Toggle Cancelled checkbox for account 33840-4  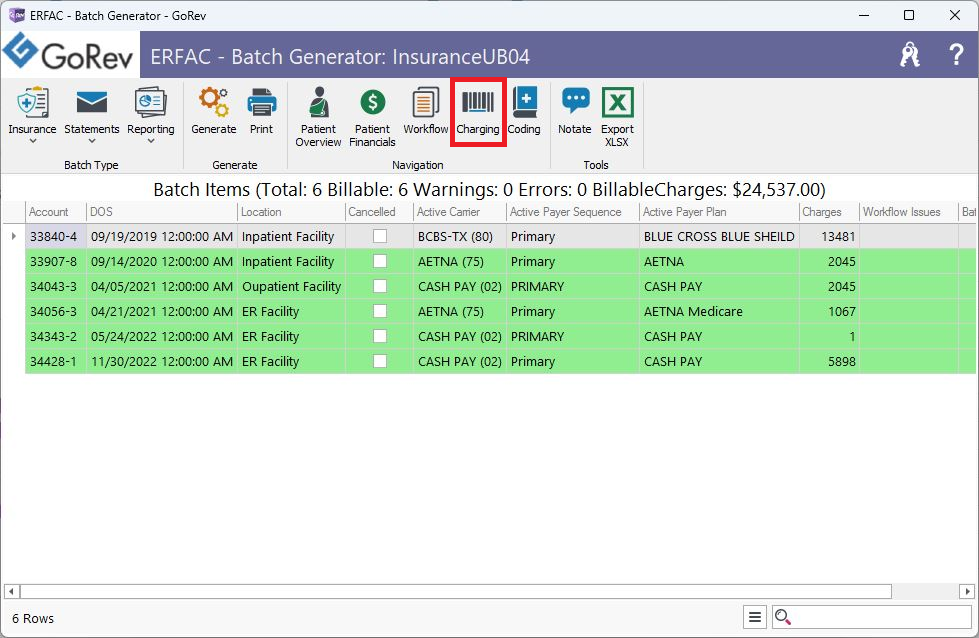(380, 236)
